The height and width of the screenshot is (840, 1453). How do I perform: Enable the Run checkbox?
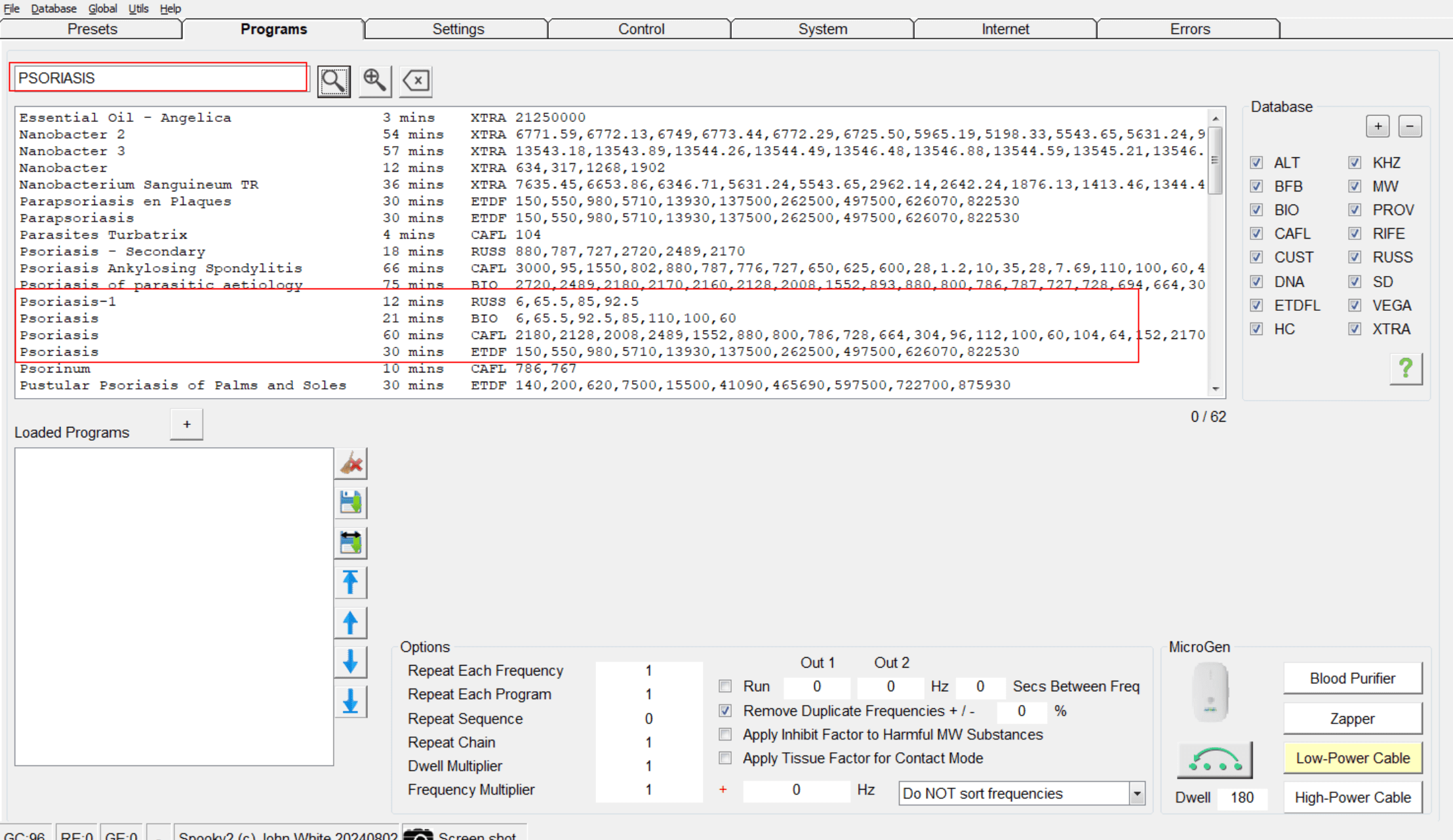coord(725,687)
